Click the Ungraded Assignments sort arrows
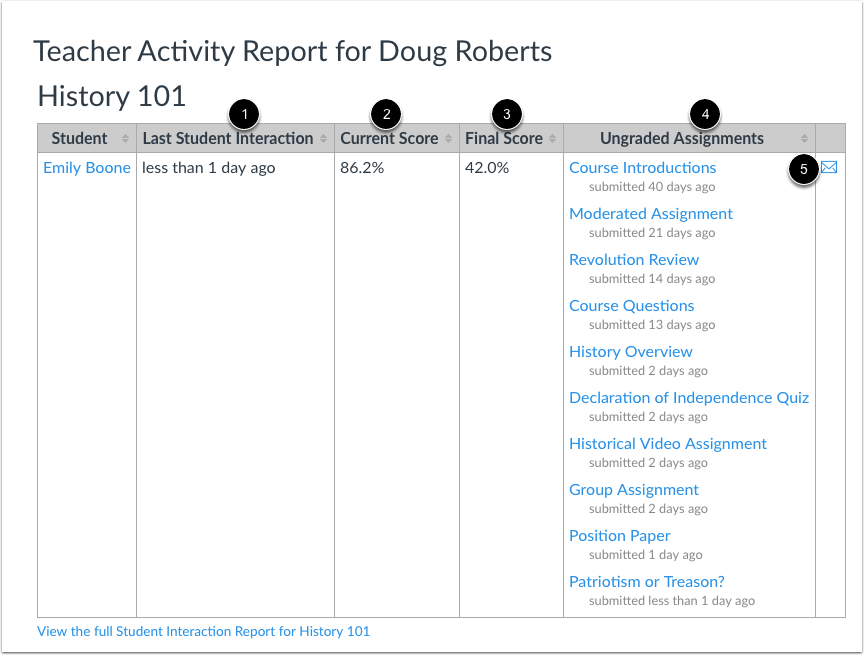The height and width of the screenshot is (655, 864). (803, 138)
